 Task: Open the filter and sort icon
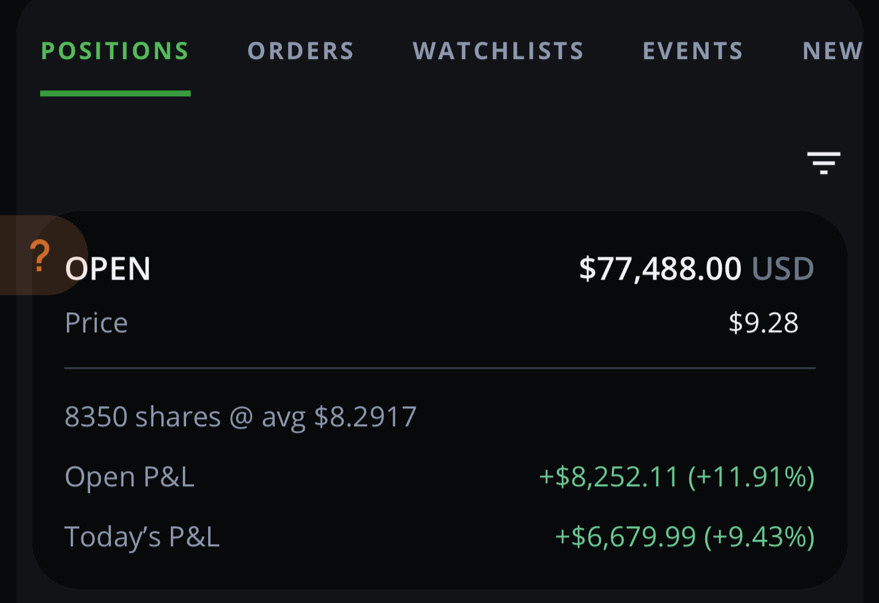pyautogui.click(x=823, y=163)
